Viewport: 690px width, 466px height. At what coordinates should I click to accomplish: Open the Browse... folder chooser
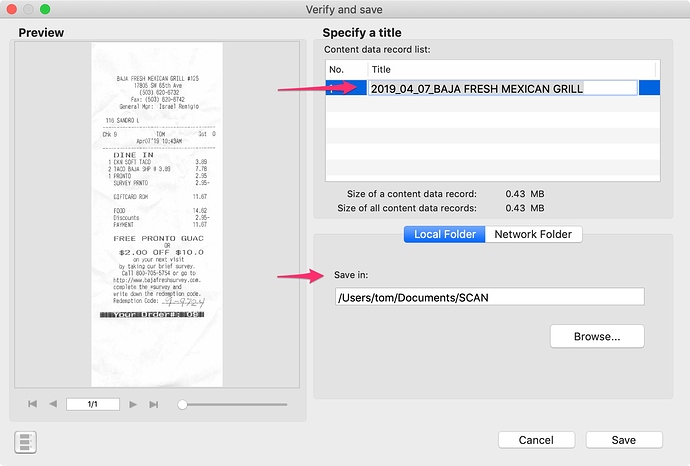point(597,336)
